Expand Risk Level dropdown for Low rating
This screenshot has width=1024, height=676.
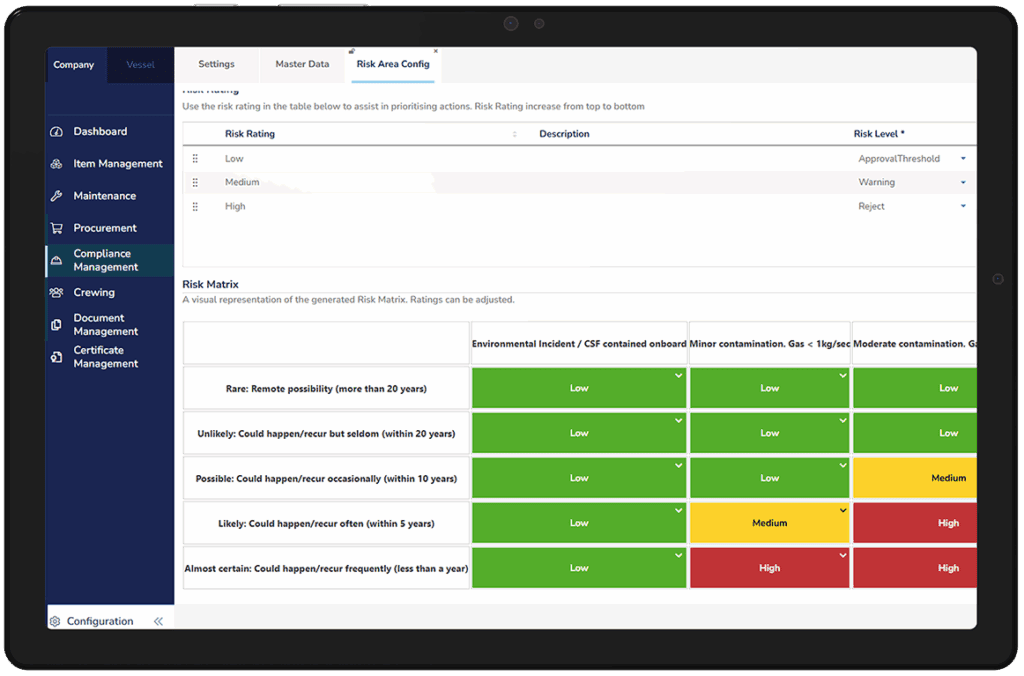[x=963, y=159]
